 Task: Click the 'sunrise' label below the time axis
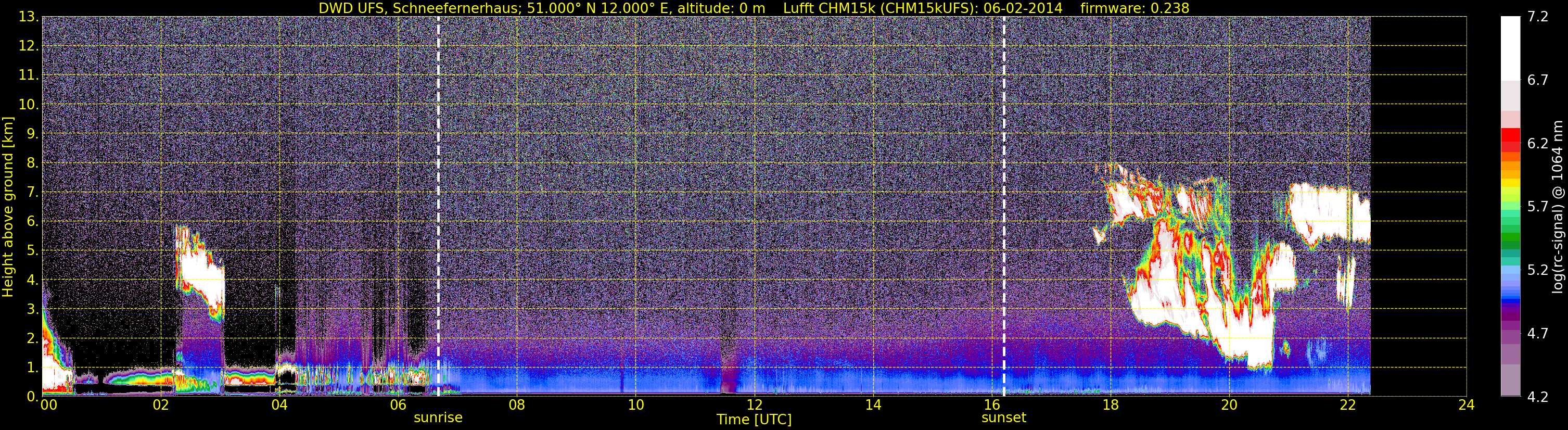click(438, 418)
